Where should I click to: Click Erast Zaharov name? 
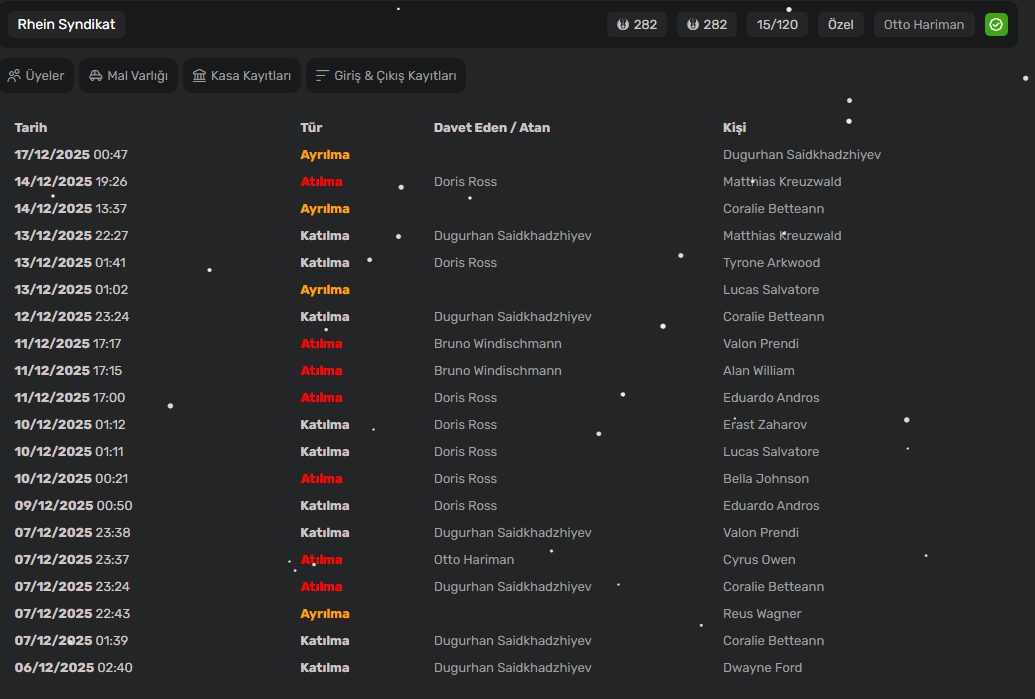[x=765, y=425]
